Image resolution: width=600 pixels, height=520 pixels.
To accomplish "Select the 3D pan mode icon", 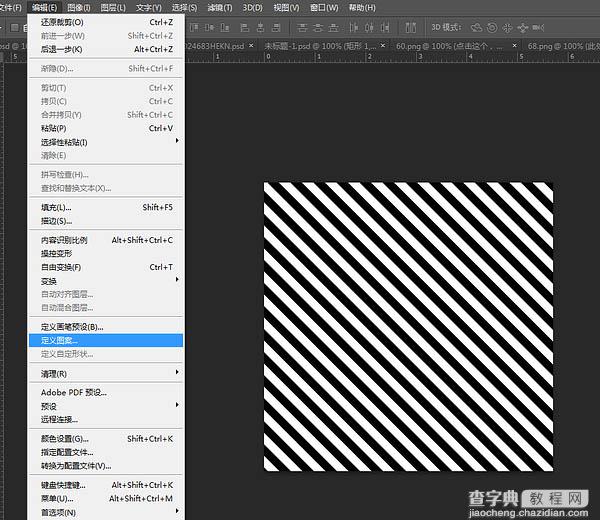I will (x=507, y=28).
